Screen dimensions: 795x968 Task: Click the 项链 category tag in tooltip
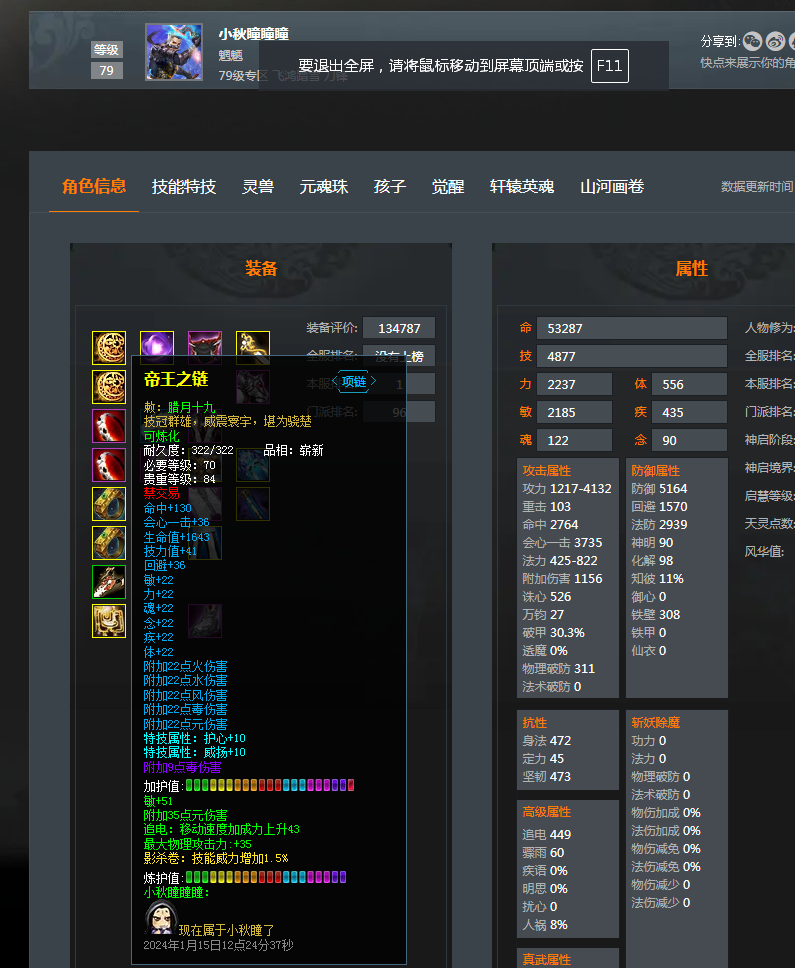pyautogui.click(x=354, y=382)
